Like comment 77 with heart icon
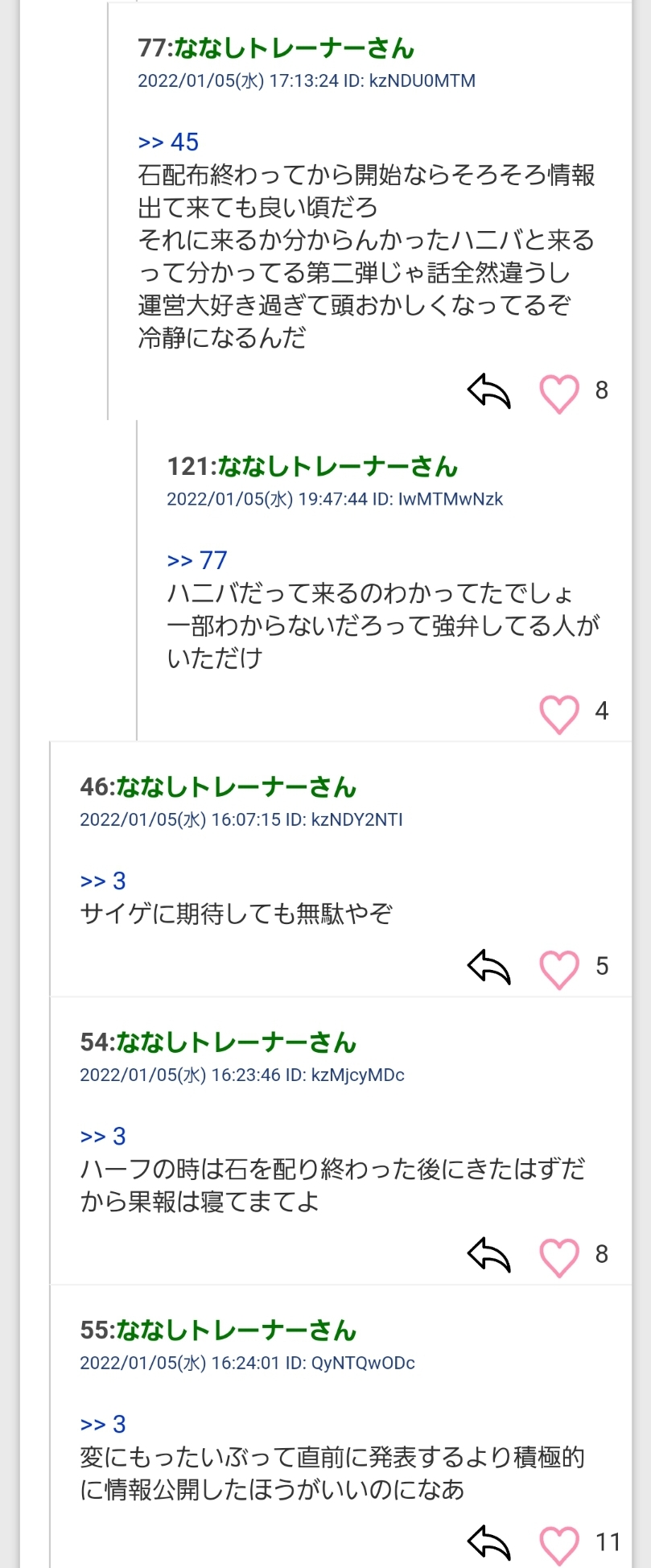Screen dimensions: 651x1568 pyautogui.click(x=558, y=394)
